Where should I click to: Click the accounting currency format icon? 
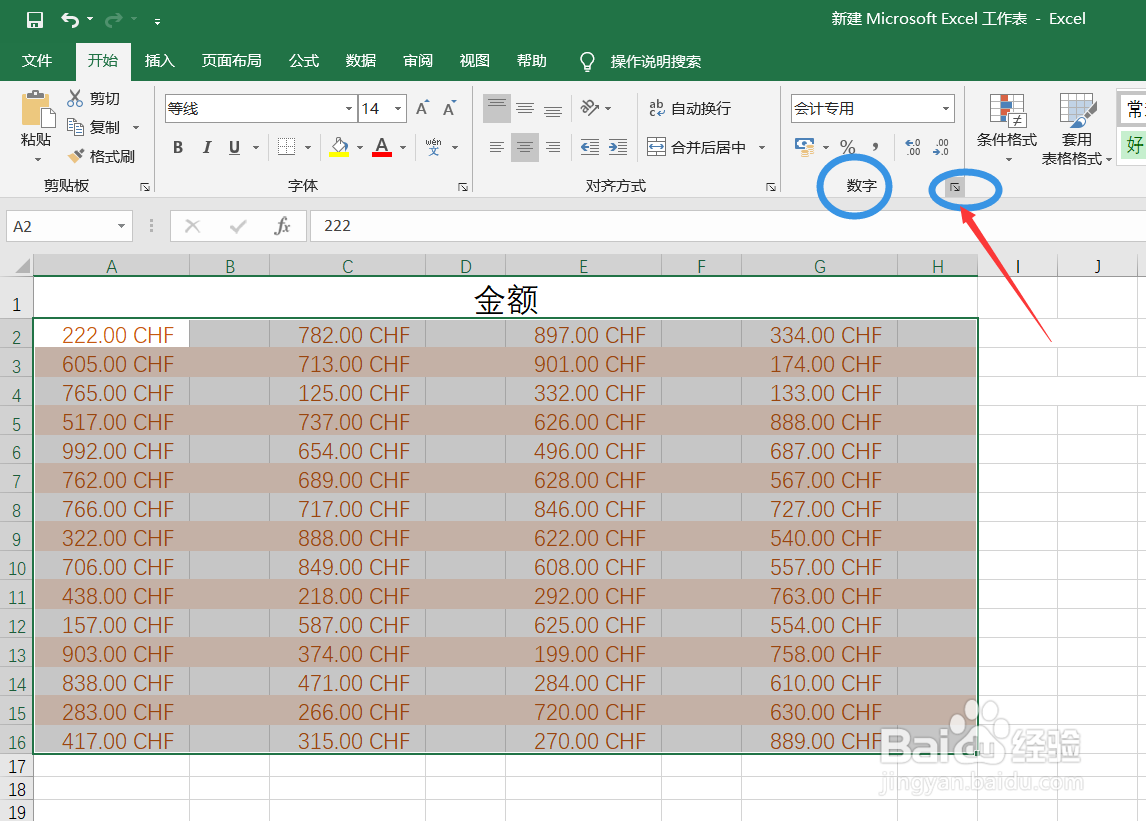[805, 147]
